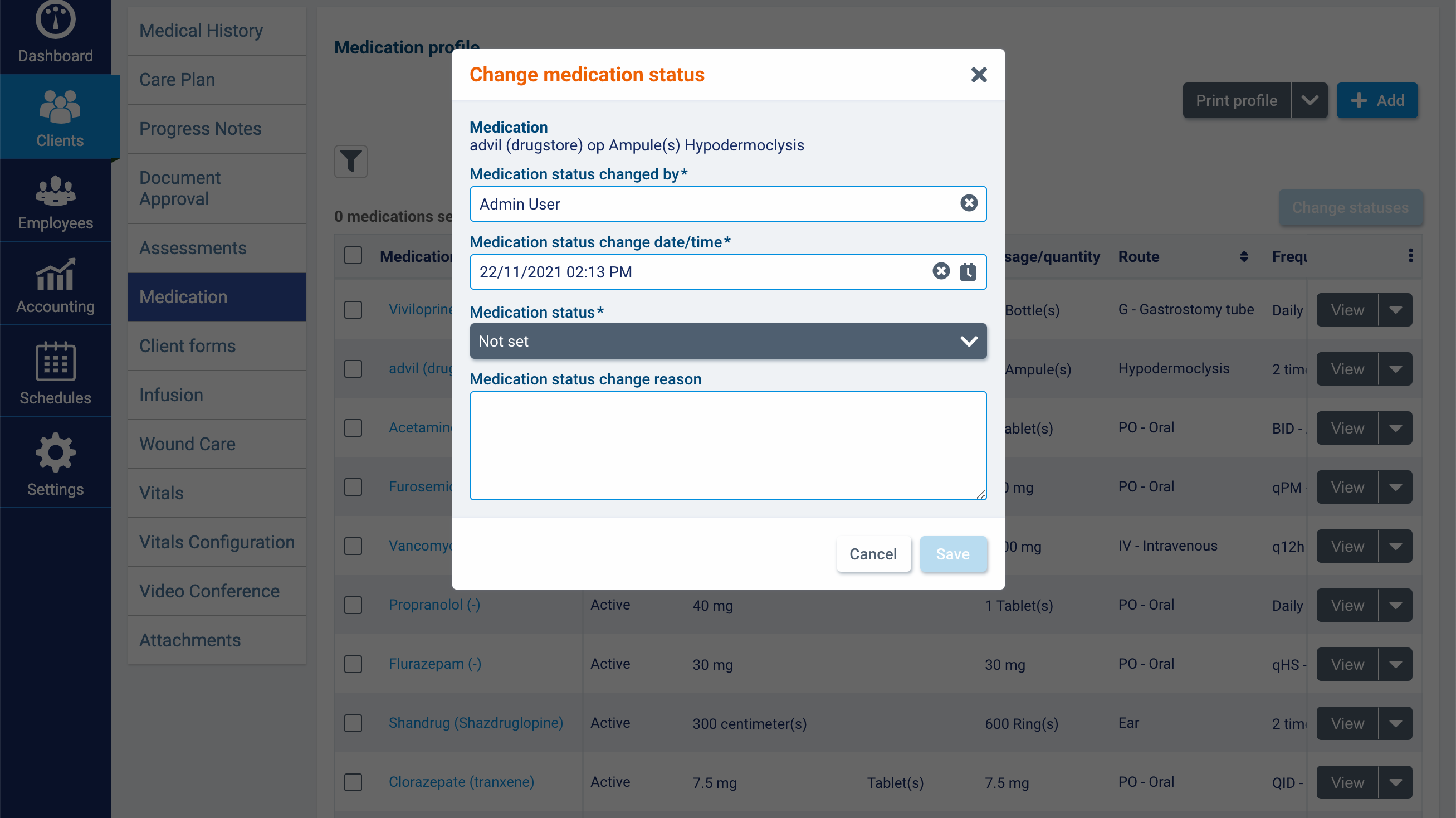Open Accounting chart icon
The image size is (1456, 818).
tap(55, 275)
